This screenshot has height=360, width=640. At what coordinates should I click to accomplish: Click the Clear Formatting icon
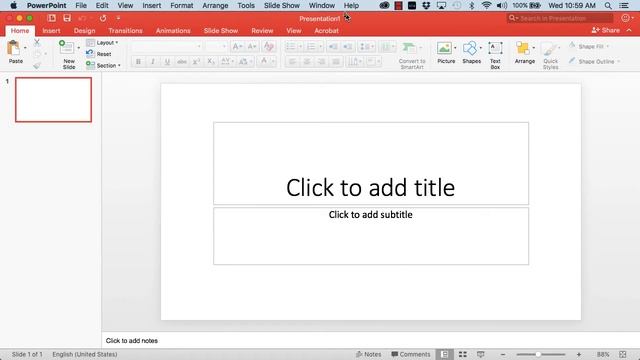tap(269, 47)
